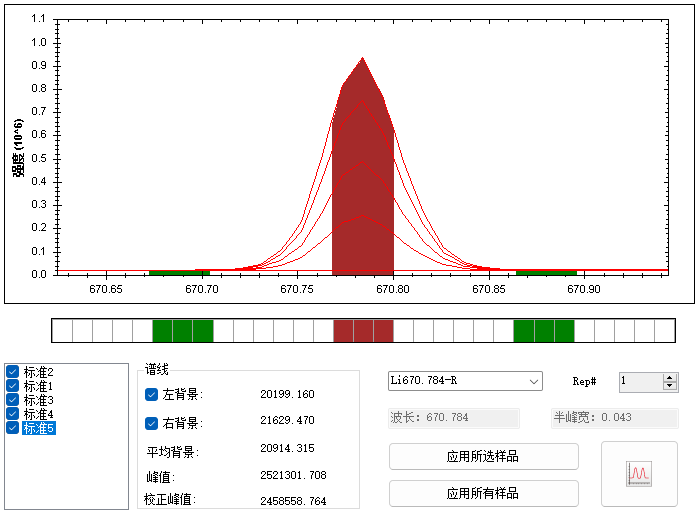699x514 pixels.
Task: Select the 标准5 list item label
Action: [x=39, y=428]
